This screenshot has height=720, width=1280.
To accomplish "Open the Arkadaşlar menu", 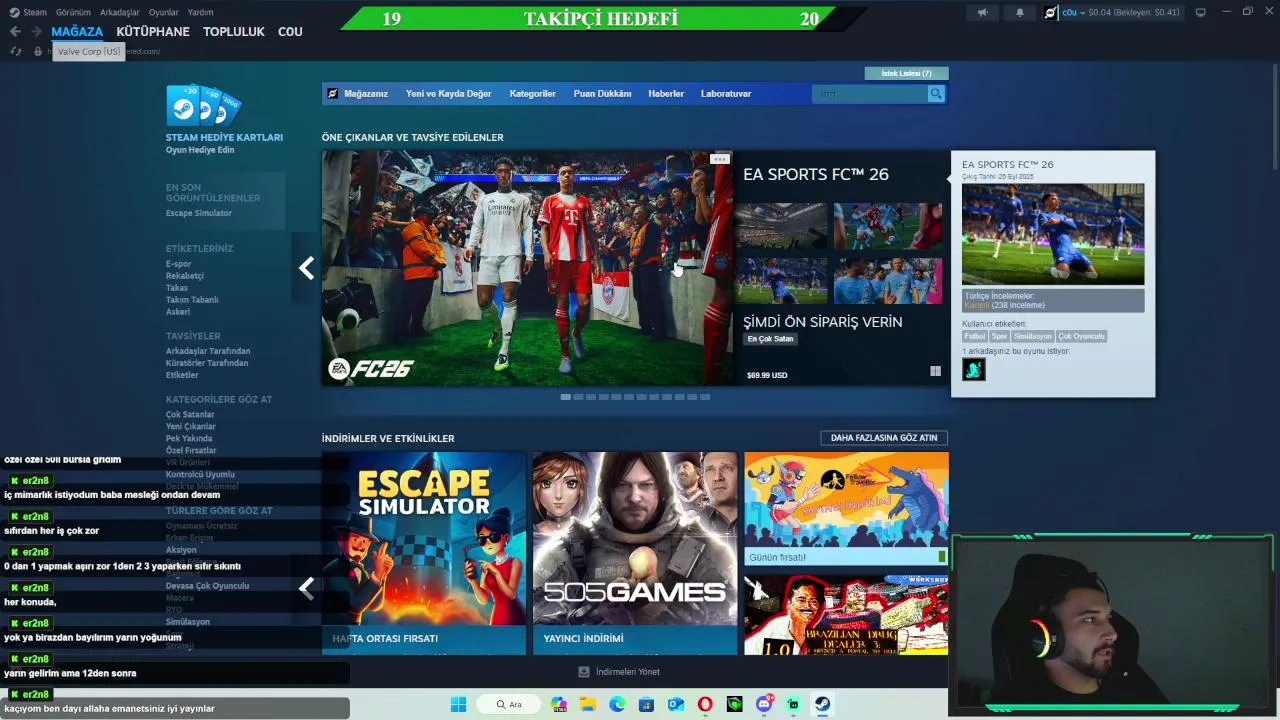I will (120, 12).
